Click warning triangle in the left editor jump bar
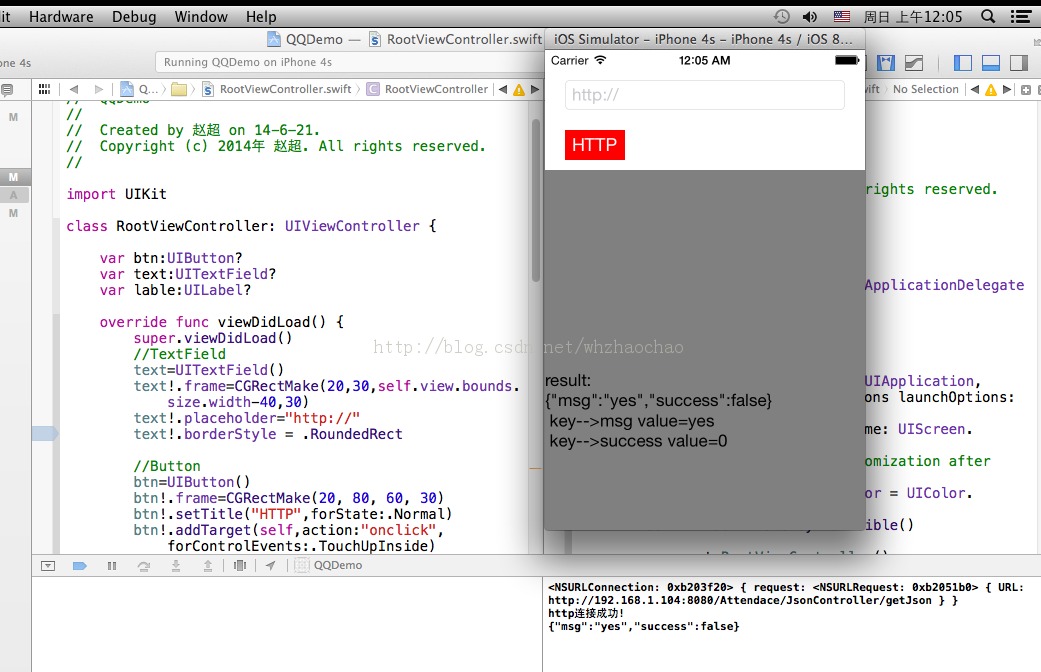Image resolution: width=1041 pixels, height=672 pixels. tap(519, 90)
